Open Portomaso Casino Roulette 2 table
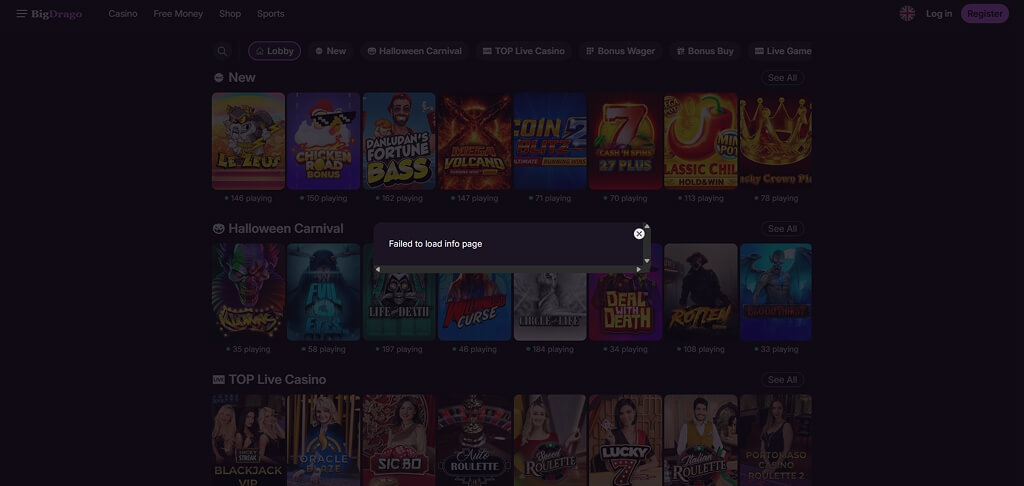This screenshot has height=486, width=1024. [776, 440]
